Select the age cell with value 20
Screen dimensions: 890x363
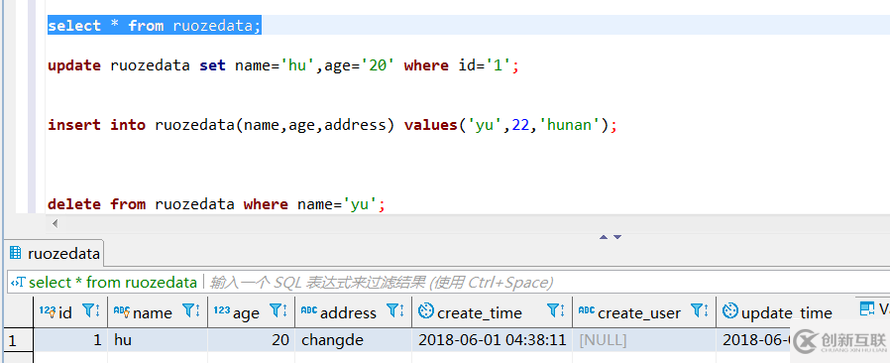(251, 340)
